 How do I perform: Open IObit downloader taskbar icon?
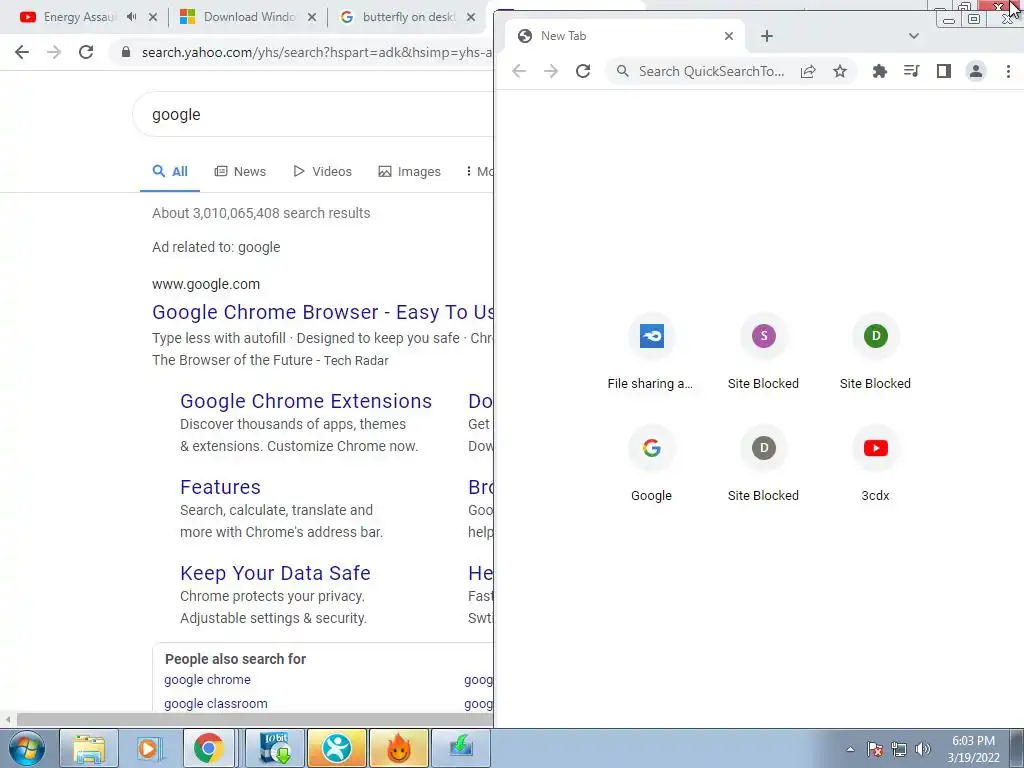[274, 748]
